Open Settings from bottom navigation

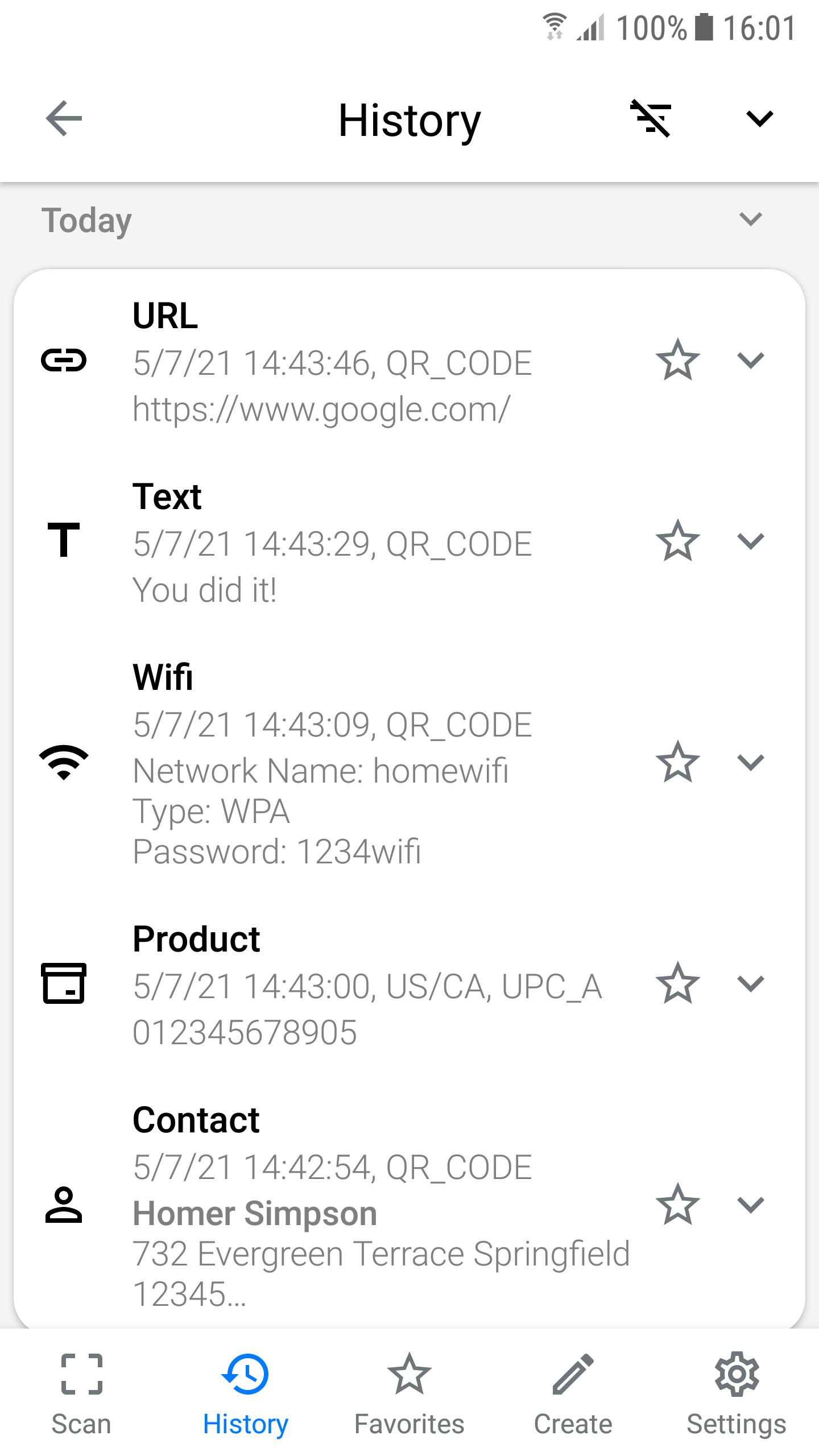[x=737, y=1393]
